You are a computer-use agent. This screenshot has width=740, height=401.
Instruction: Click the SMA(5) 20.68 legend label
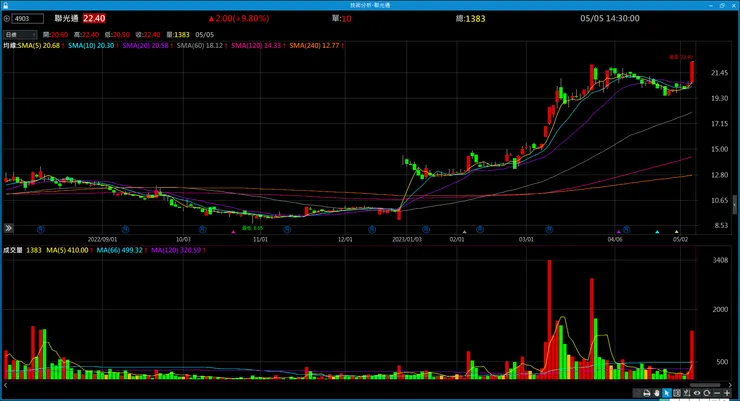pyautogui.click(x=39, y=46)
